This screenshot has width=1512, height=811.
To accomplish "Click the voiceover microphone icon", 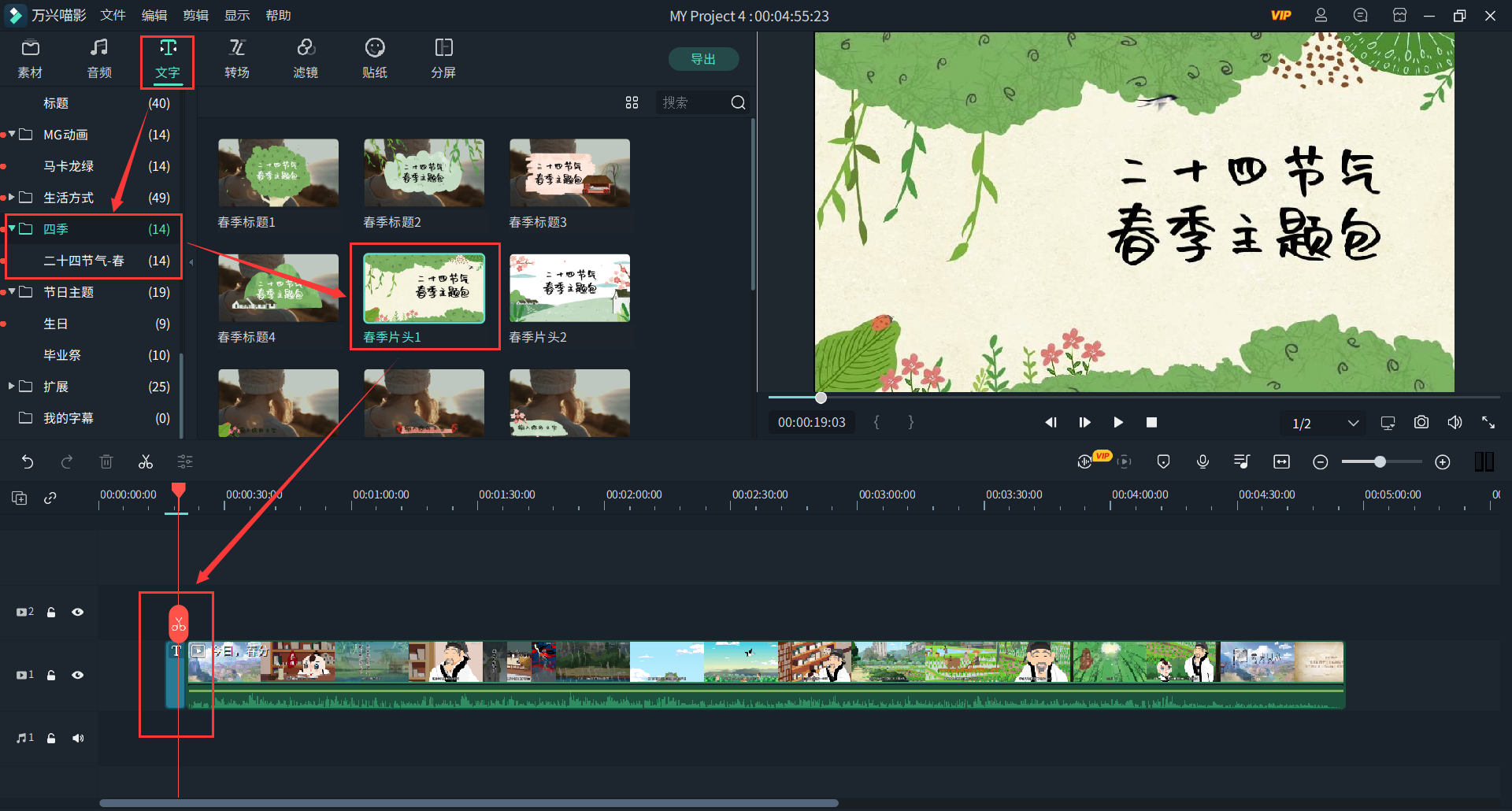I will pyautogui.click(x=1203, y=462).
